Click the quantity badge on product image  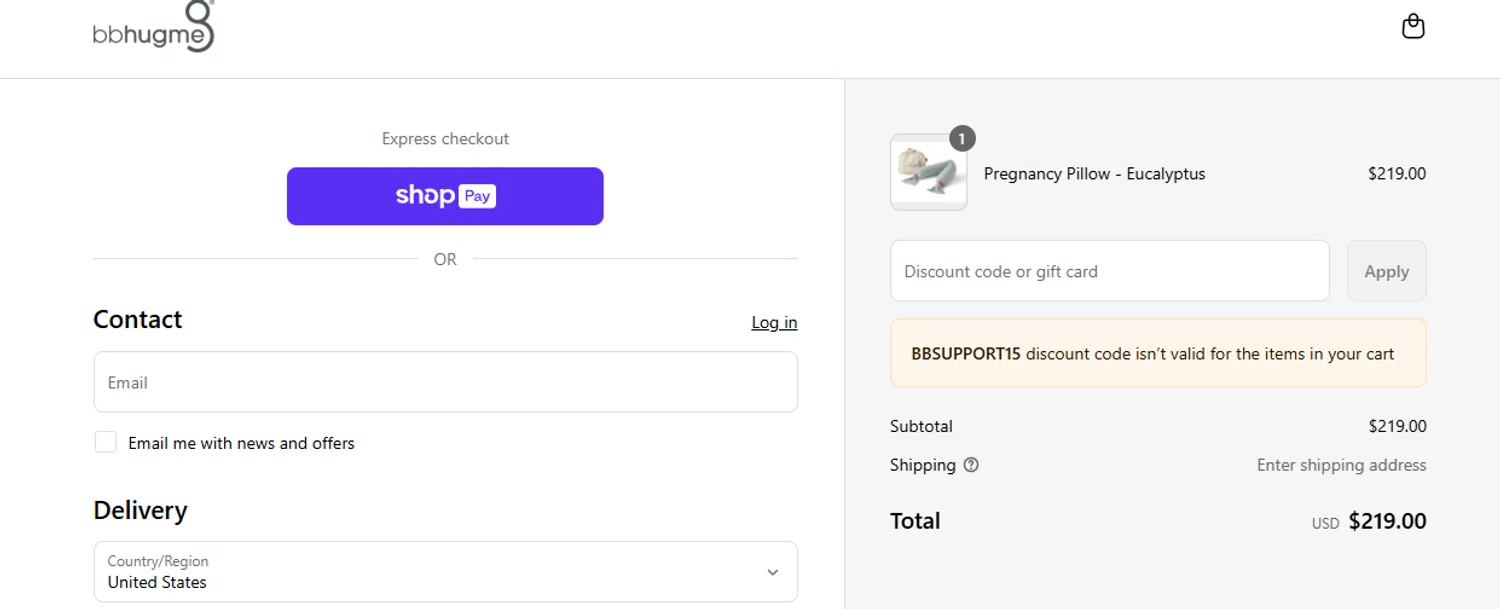(962, 139)
